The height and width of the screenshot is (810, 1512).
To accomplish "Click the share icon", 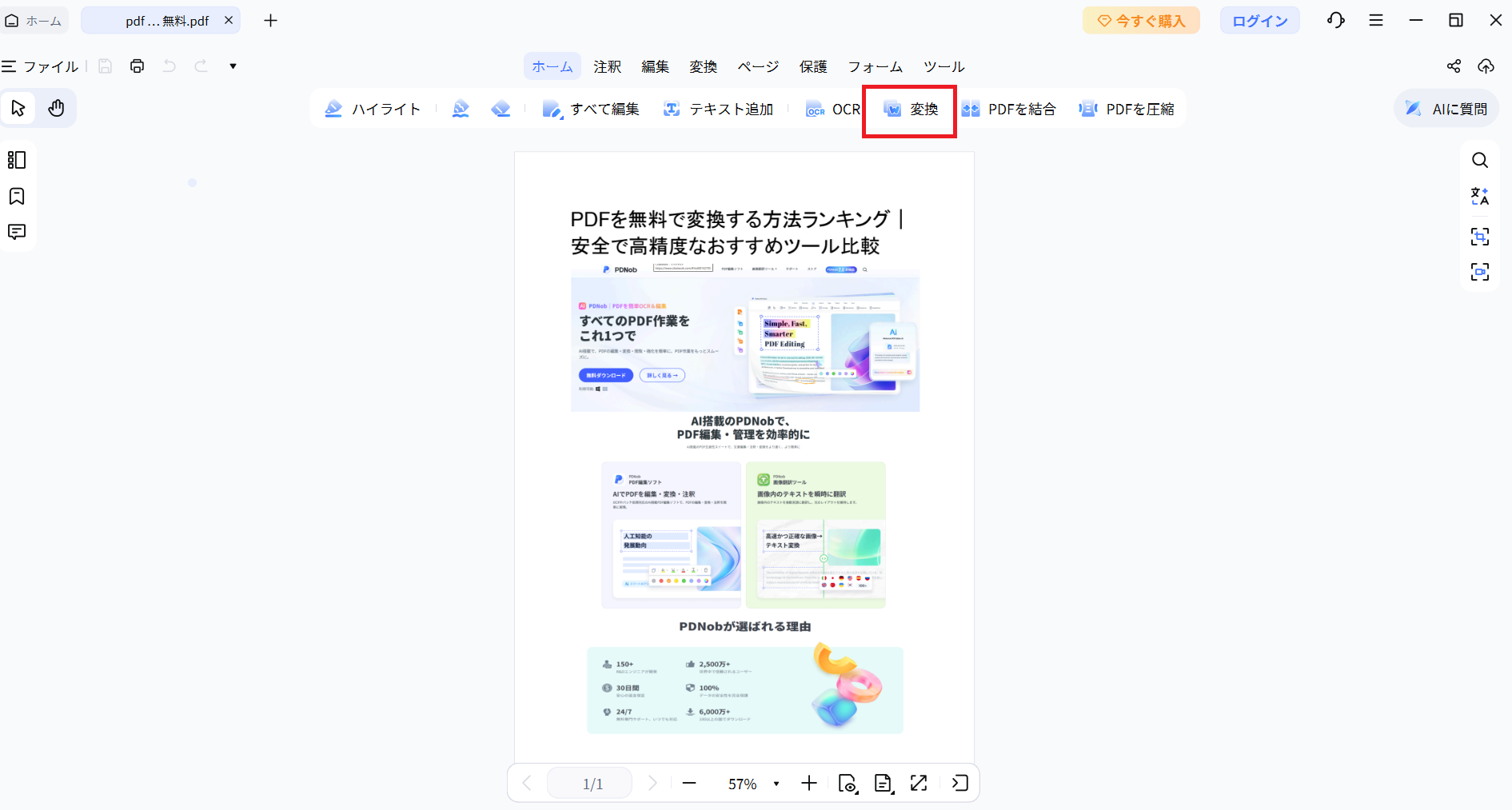I will 1454,66.
